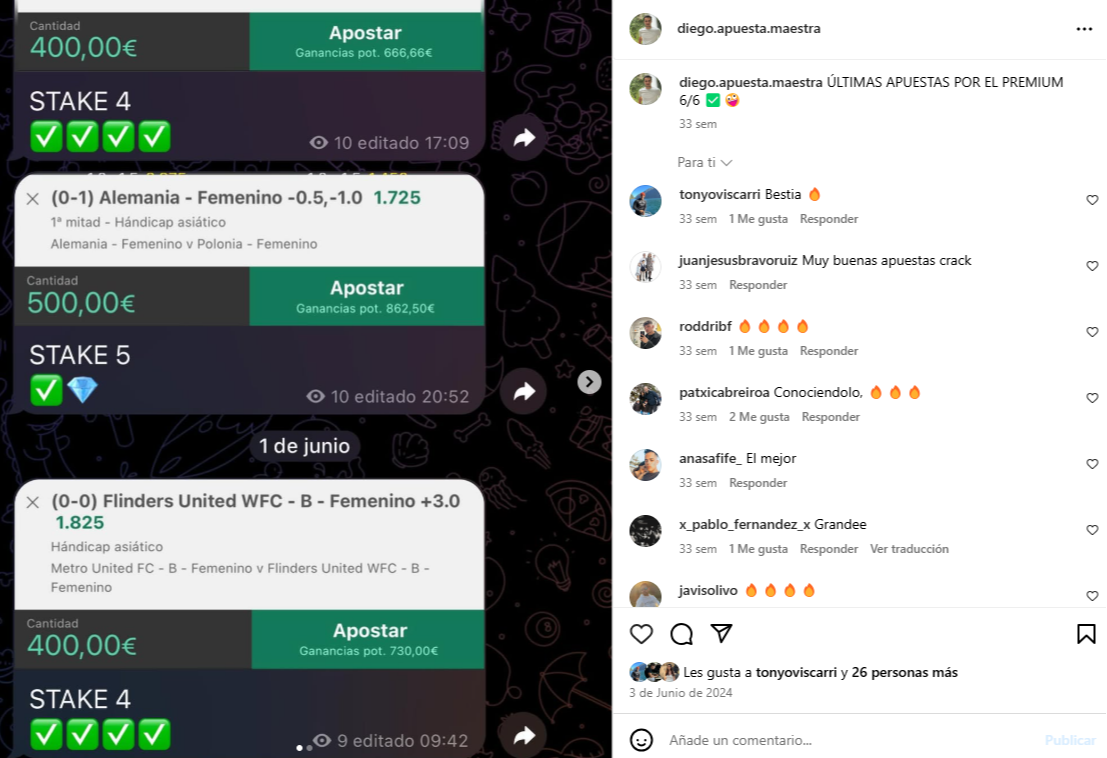Save post with bookmark icon

pyautogui.click(x=1086, y=634)
